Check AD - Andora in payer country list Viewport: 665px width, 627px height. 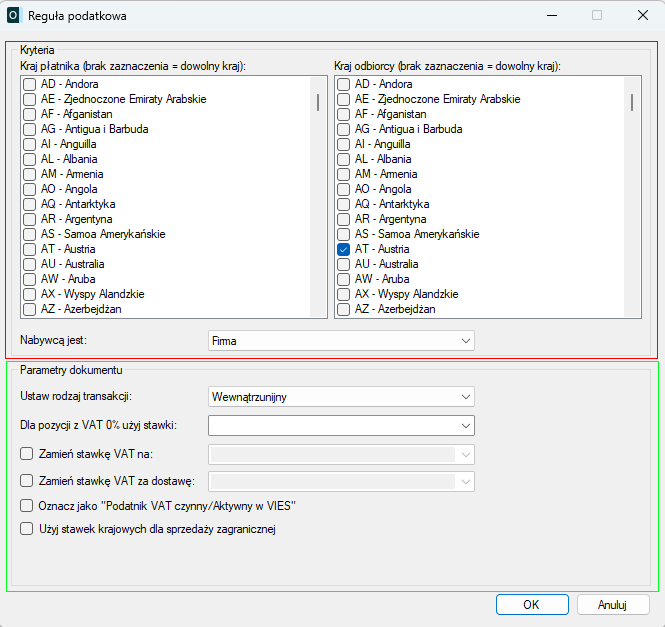click(x=29, y=85)
